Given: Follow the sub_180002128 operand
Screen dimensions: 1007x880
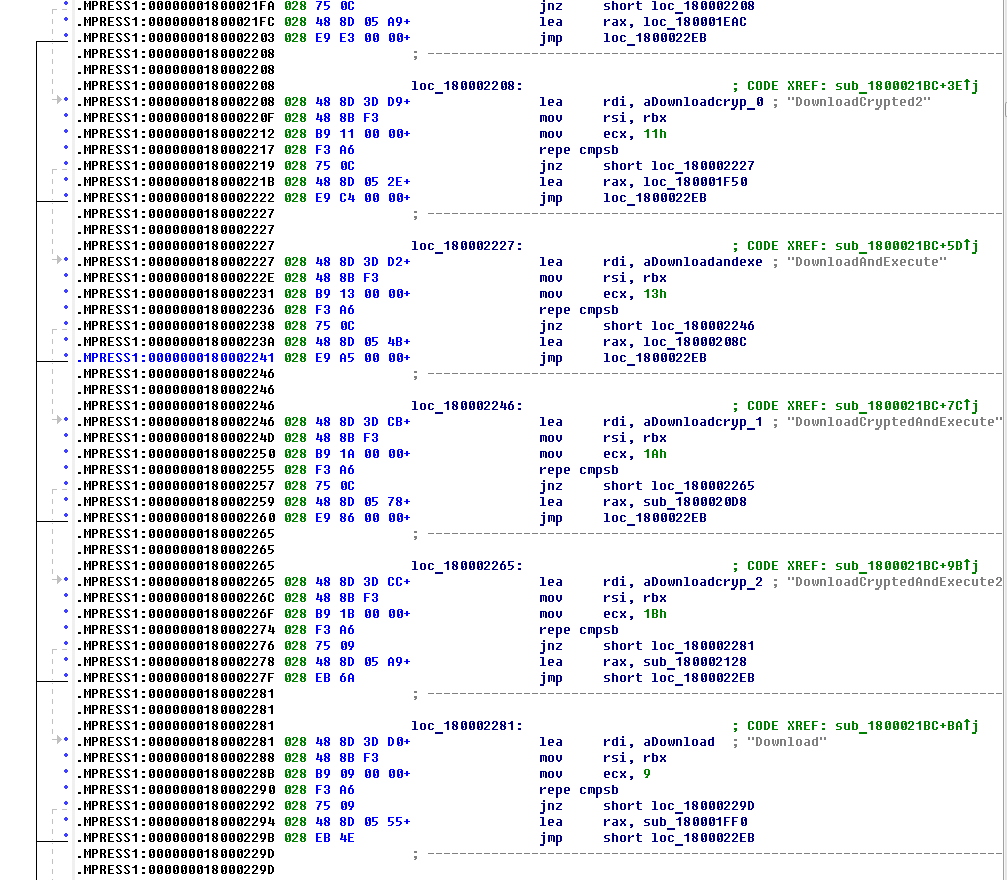Looking at the screenshot, I should [x=695, y=662].
